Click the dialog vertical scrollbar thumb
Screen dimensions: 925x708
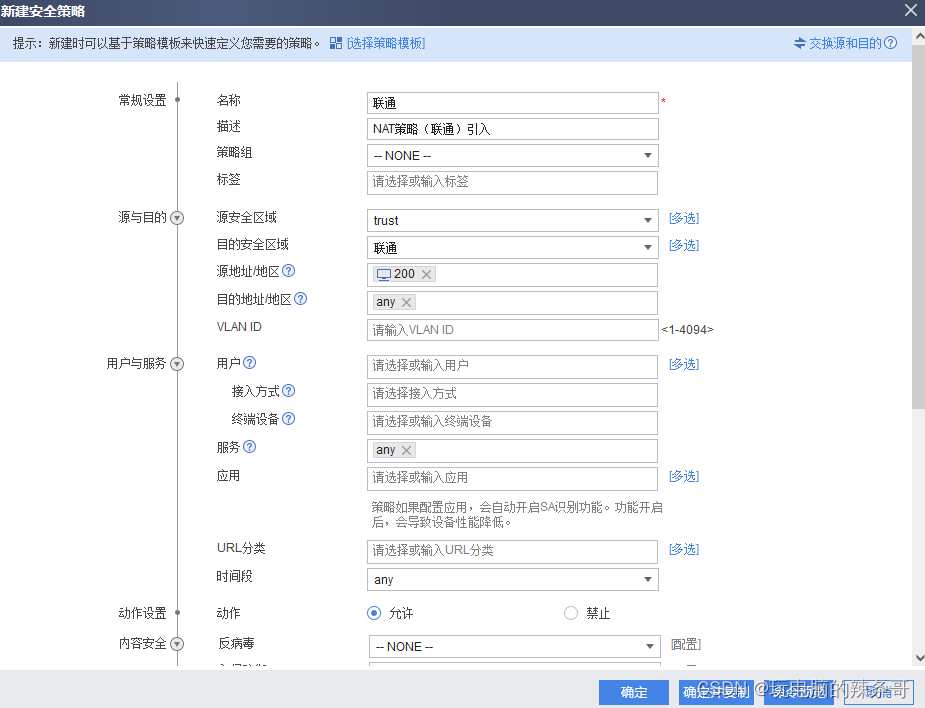919,227
